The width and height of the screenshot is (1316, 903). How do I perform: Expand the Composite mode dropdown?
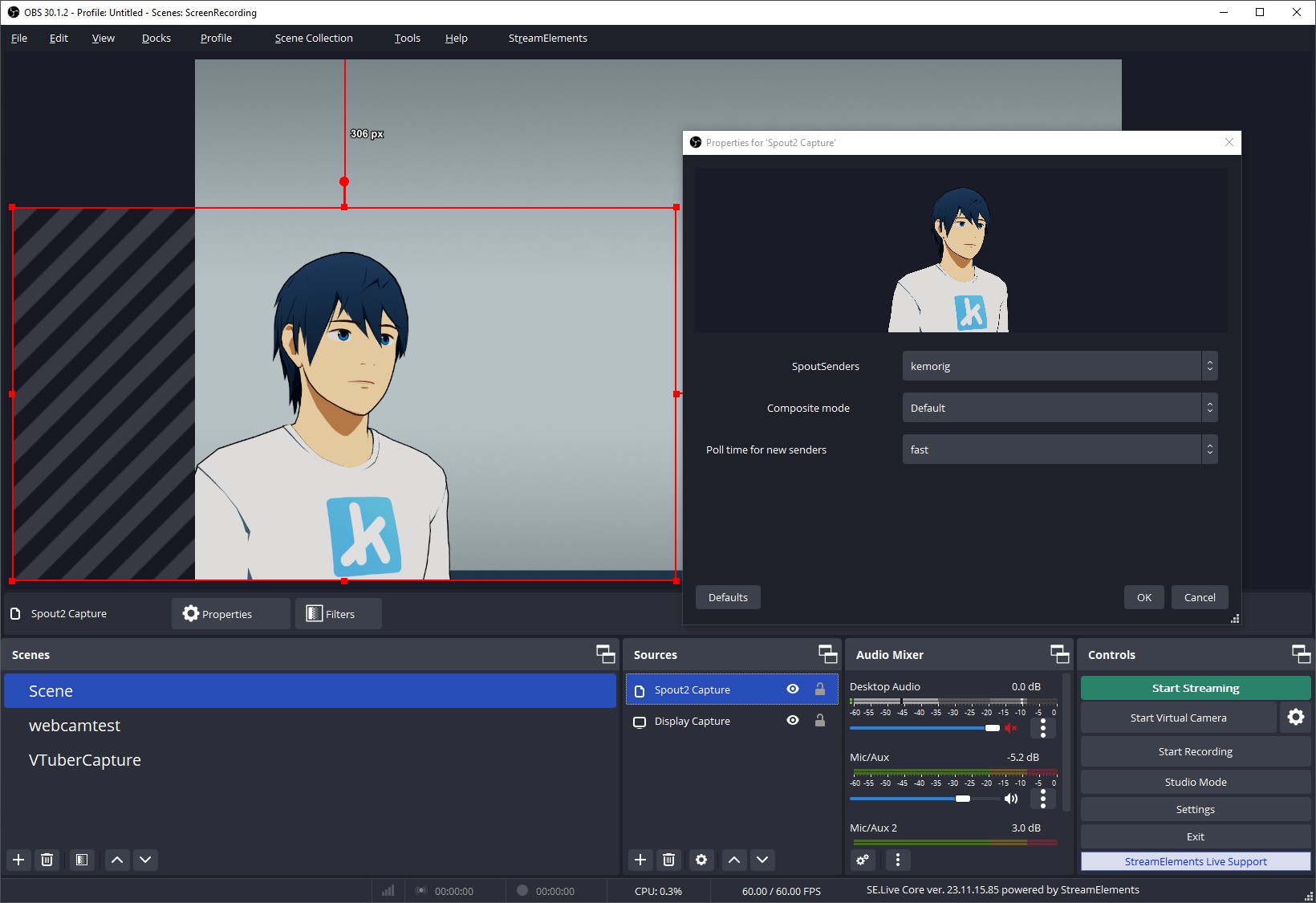click(1059, 408)
